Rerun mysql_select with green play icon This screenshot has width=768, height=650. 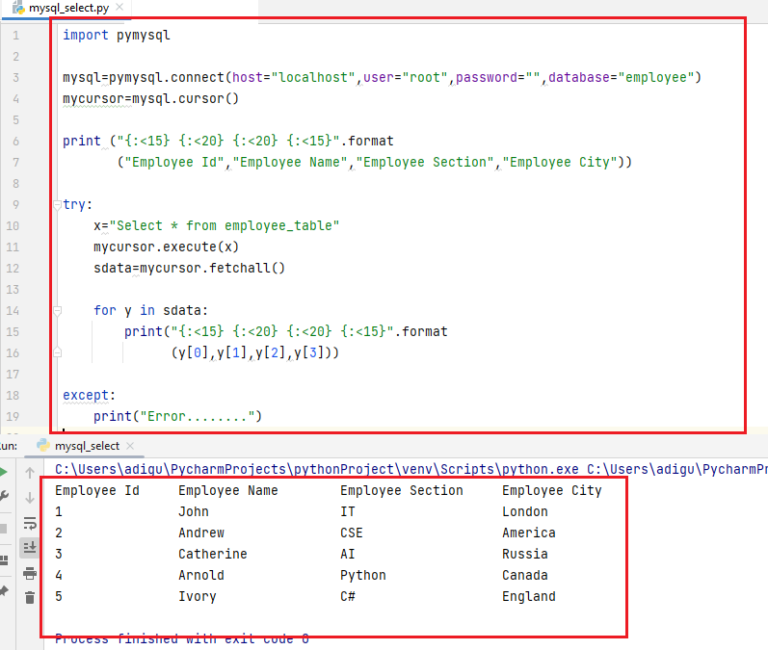(3, 472)
